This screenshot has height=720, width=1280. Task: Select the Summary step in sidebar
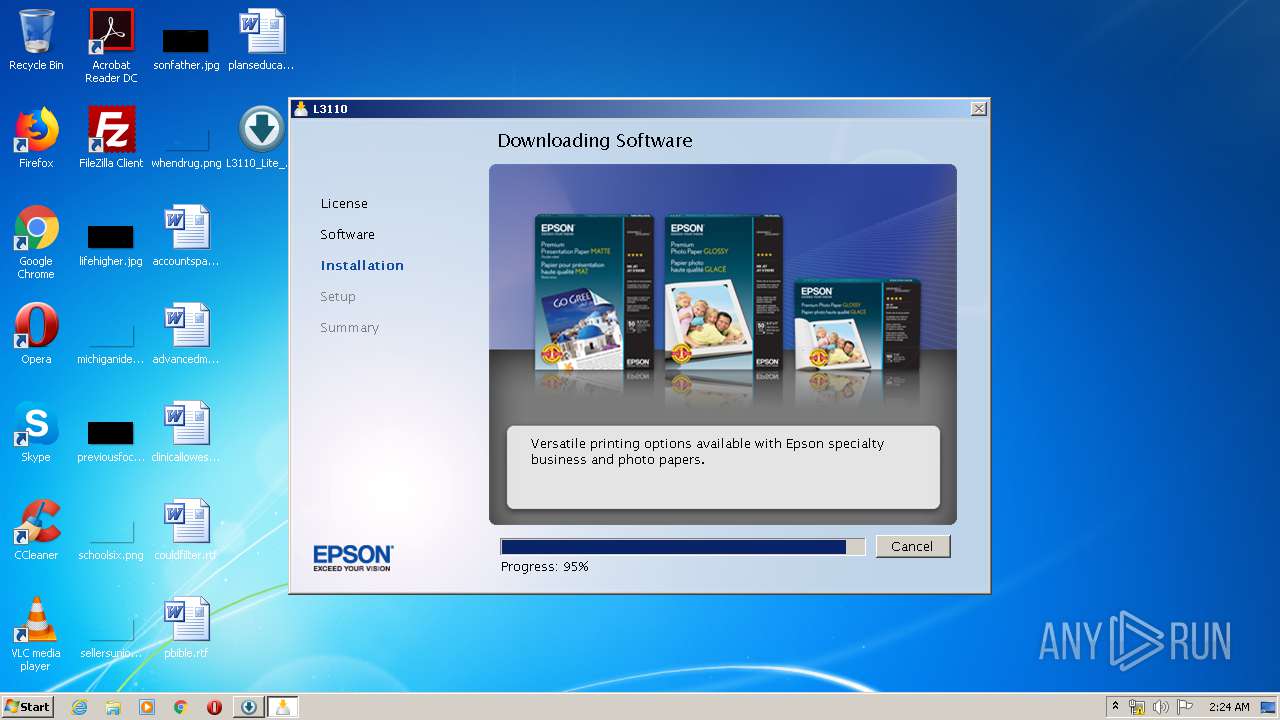[x=349, y=327]
